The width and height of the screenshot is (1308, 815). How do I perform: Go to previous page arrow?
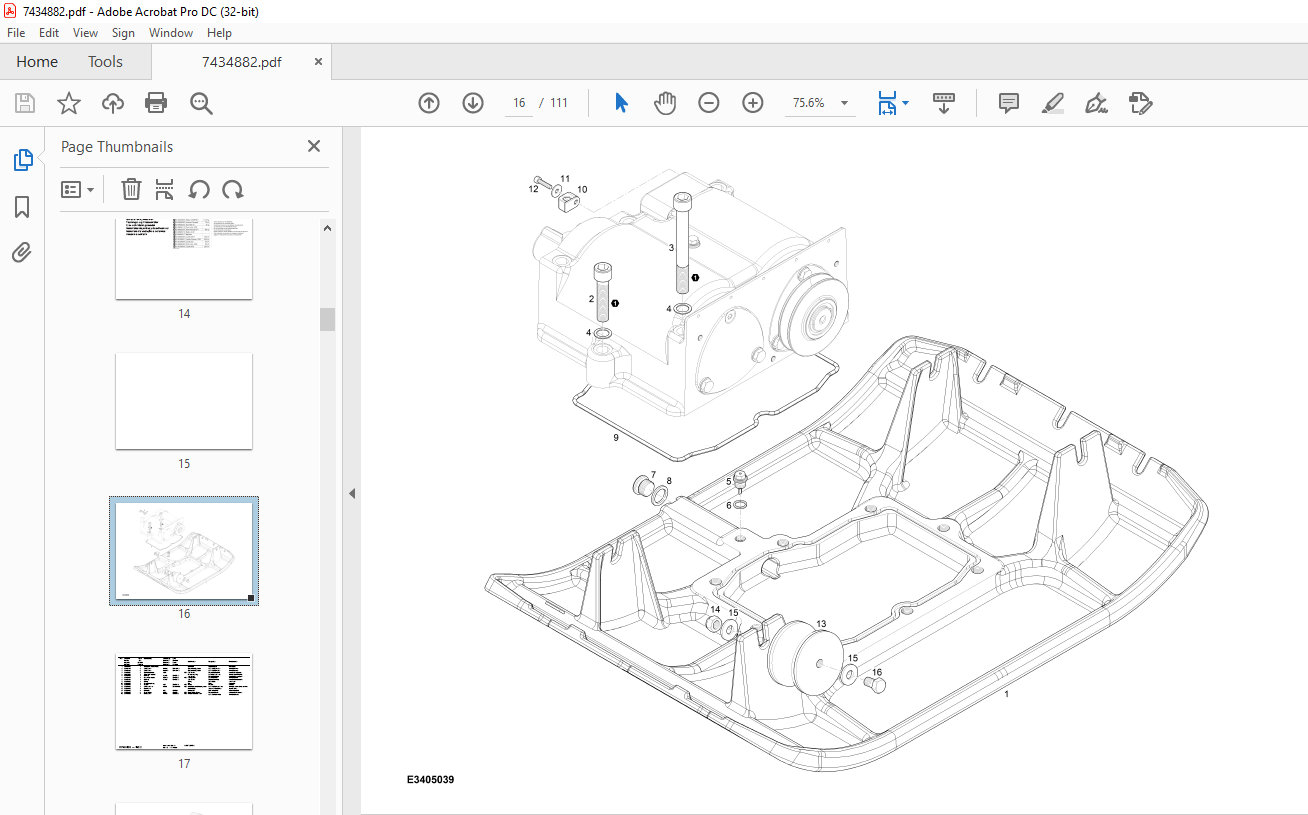point(429,103)
